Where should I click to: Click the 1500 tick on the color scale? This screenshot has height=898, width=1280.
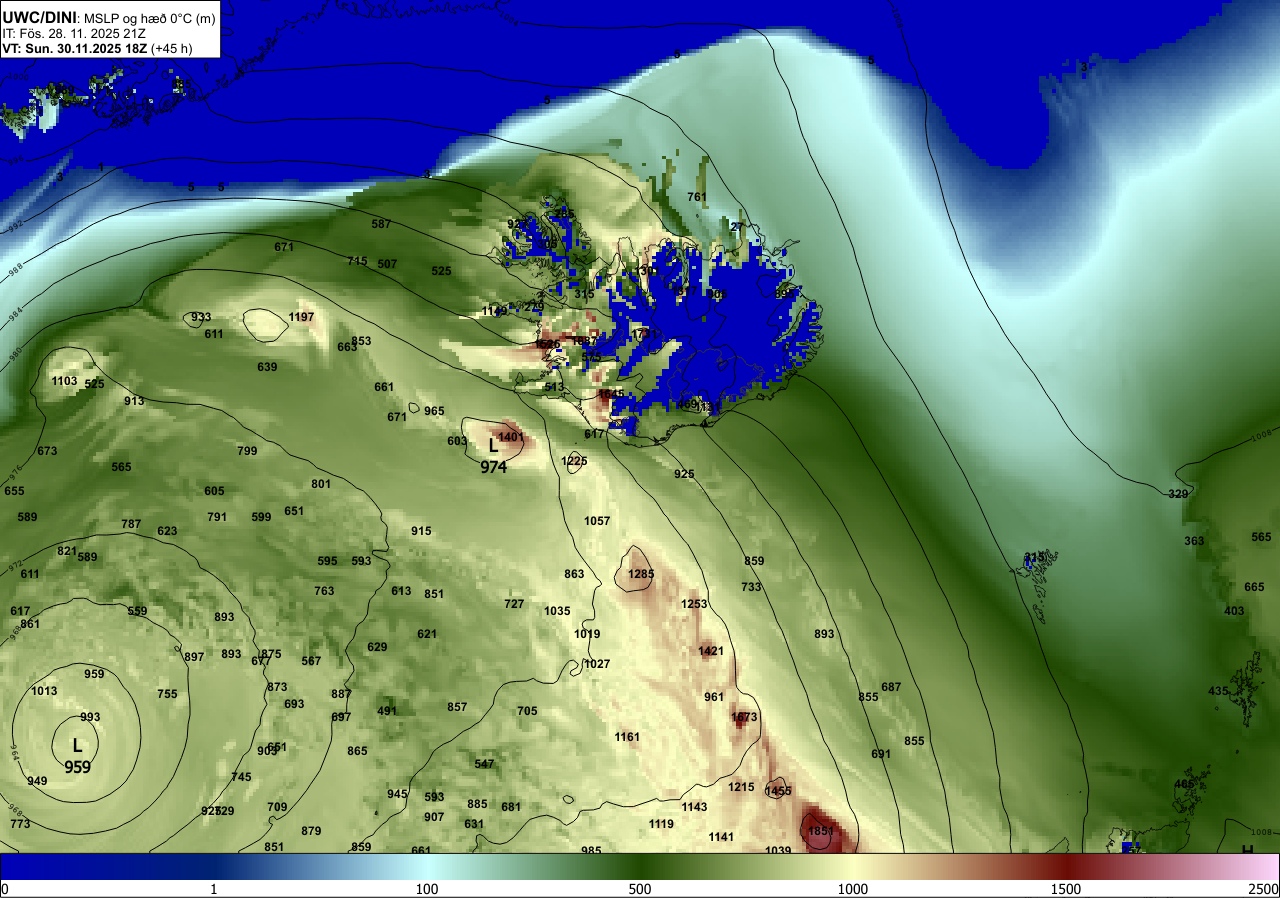tap(1066, 889)
